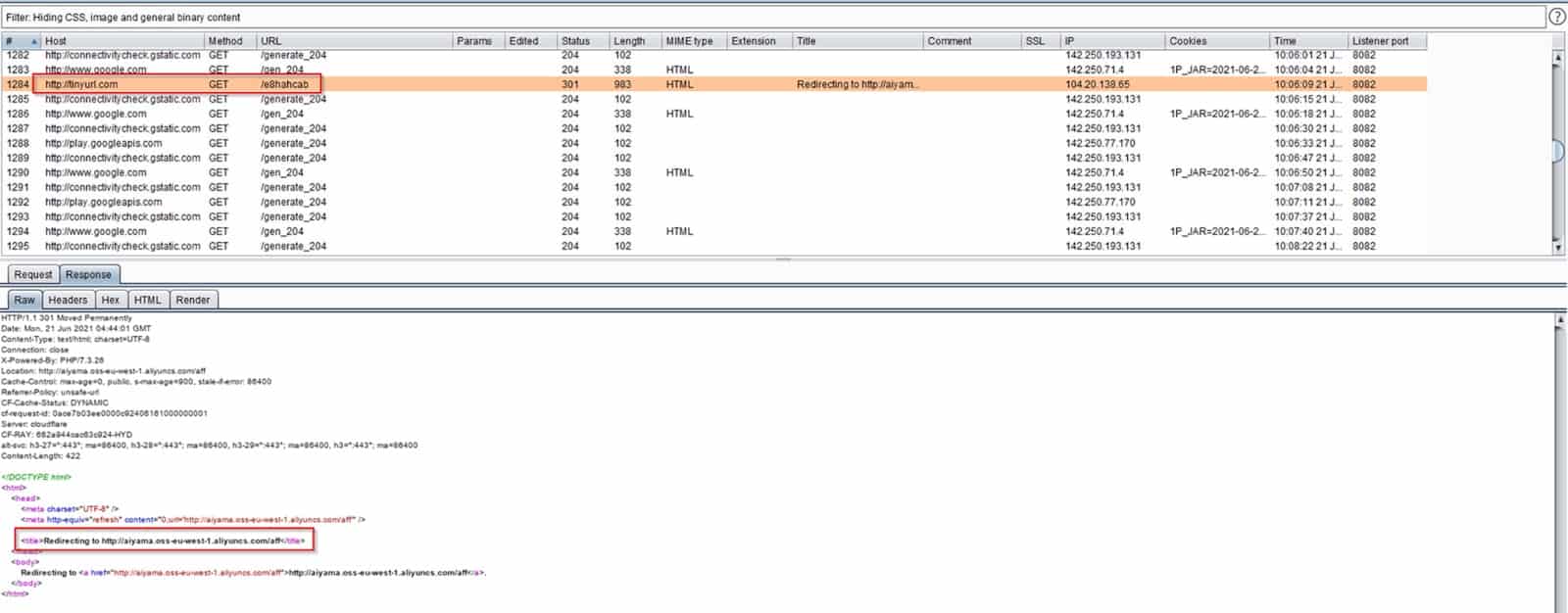
Task: Click the response pane scroll-up arrow
Action: (1559, 320)
